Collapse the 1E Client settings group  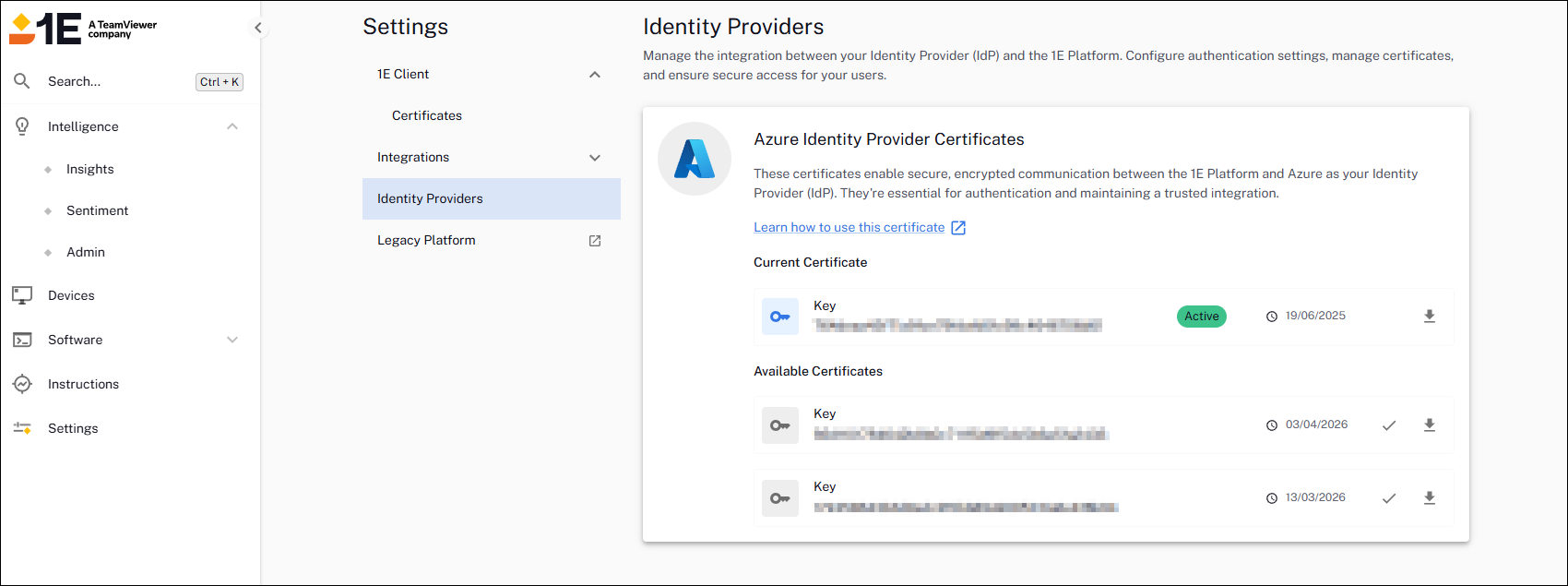(595, 75)
